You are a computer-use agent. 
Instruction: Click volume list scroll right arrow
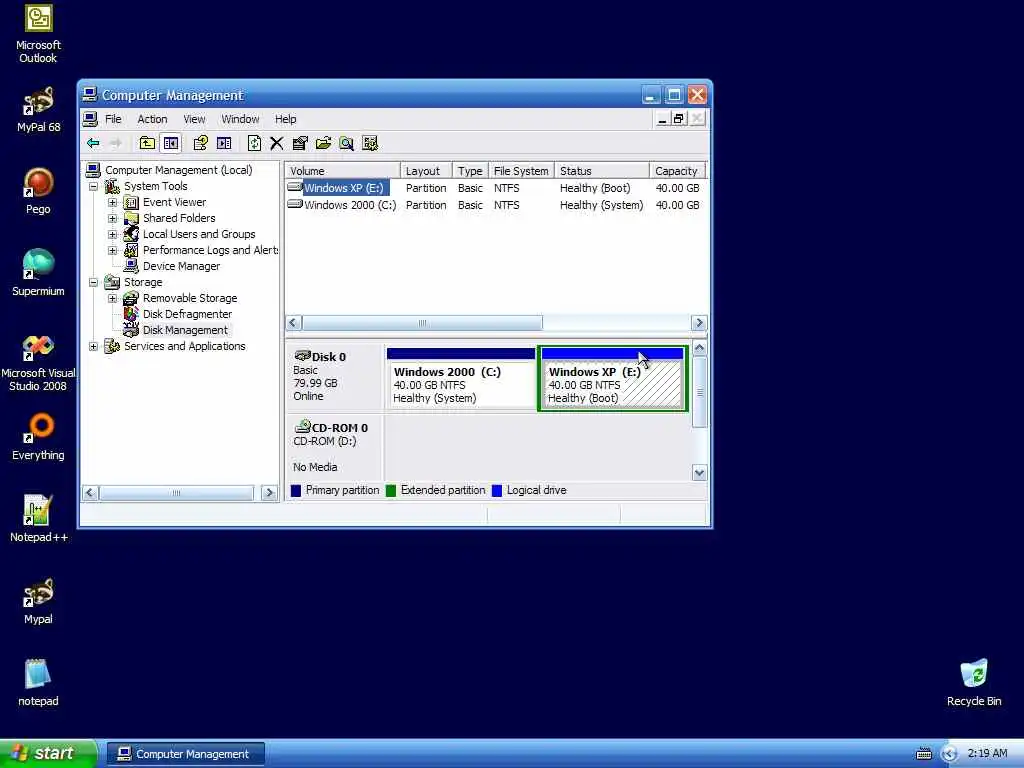(x=699, y=323)
